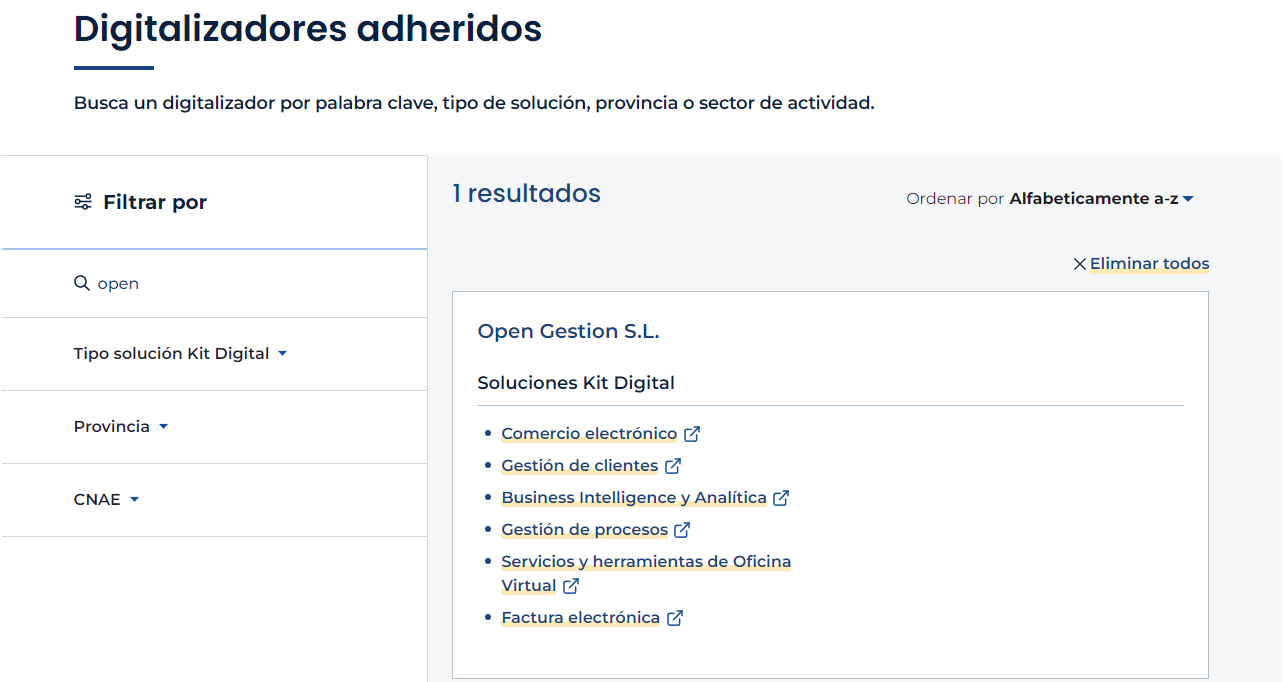Open the Comercio electrónico link
Image resolution: width=1283 pixels, height=682 pixels.
pyautogui.click(x=589, y=434)
